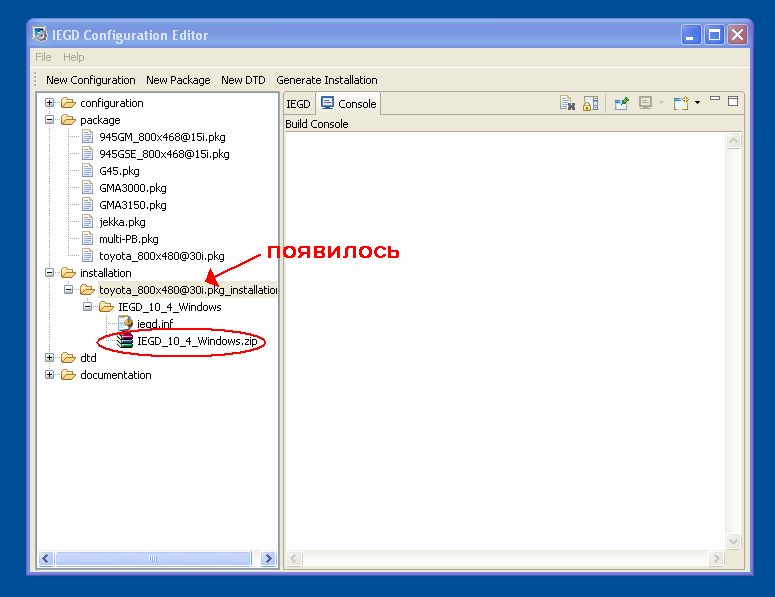Click the Open Console icon
775x597 pixels.
(680, 103)
